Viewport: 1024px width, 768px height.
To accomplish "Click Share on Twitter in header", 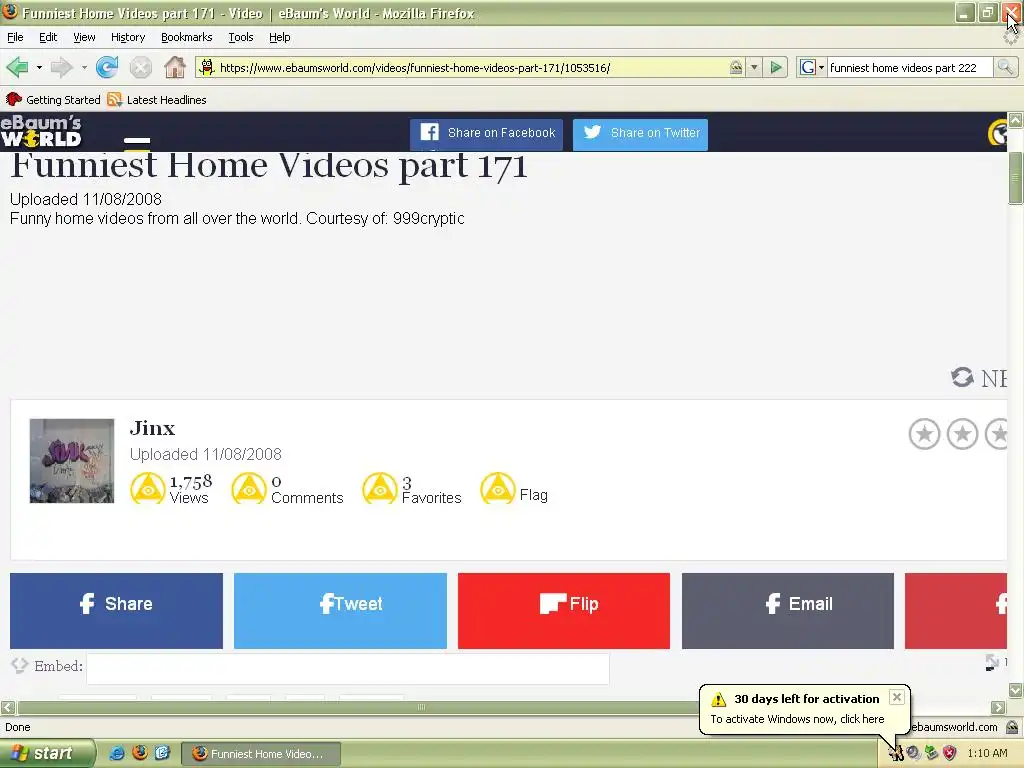I will pyautogui.click(x=640, y=134).
